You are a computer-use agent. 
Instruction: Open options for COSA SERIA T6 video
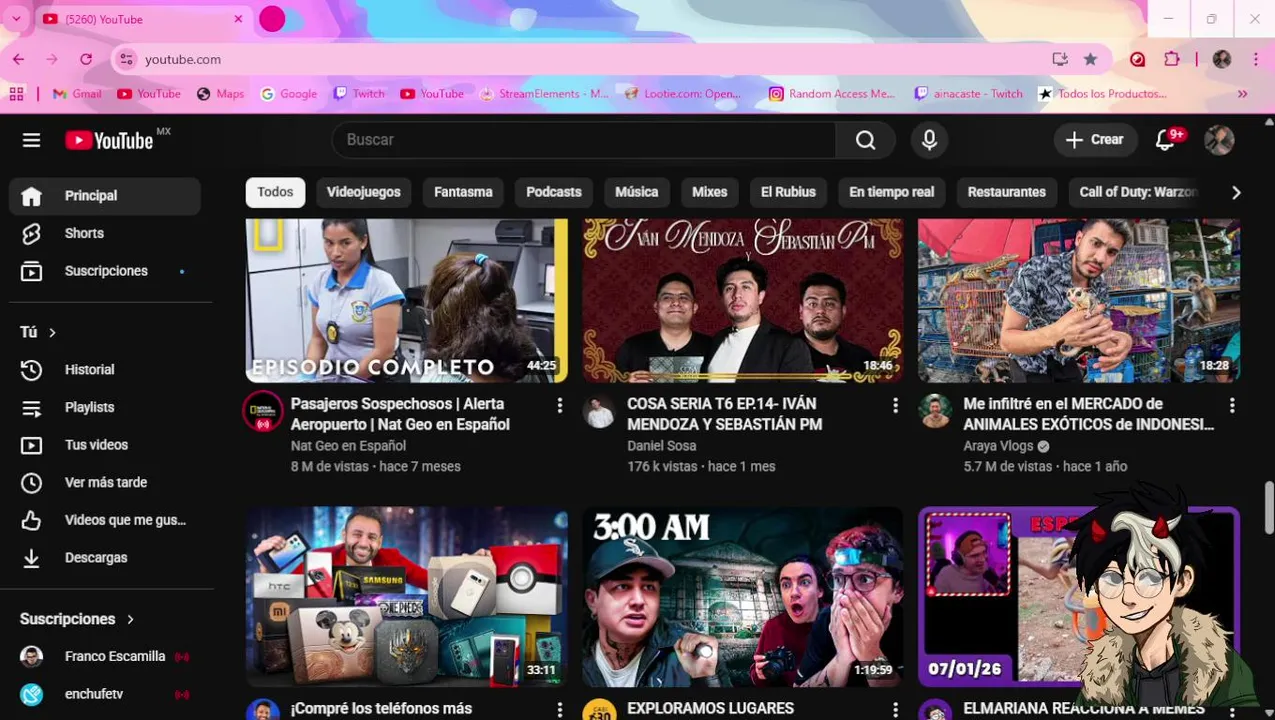click(x=896, y=405)
